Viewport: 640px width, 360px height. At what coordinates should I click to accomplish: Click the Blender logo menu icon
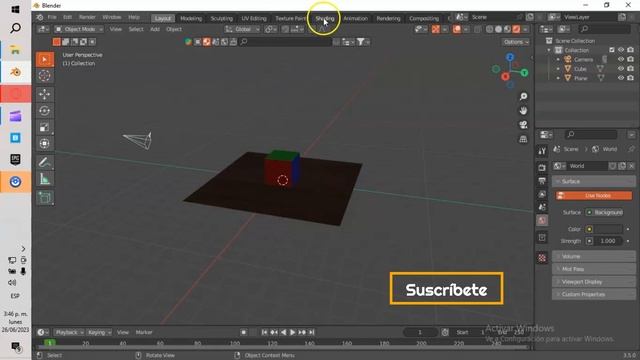pos(40,17)
